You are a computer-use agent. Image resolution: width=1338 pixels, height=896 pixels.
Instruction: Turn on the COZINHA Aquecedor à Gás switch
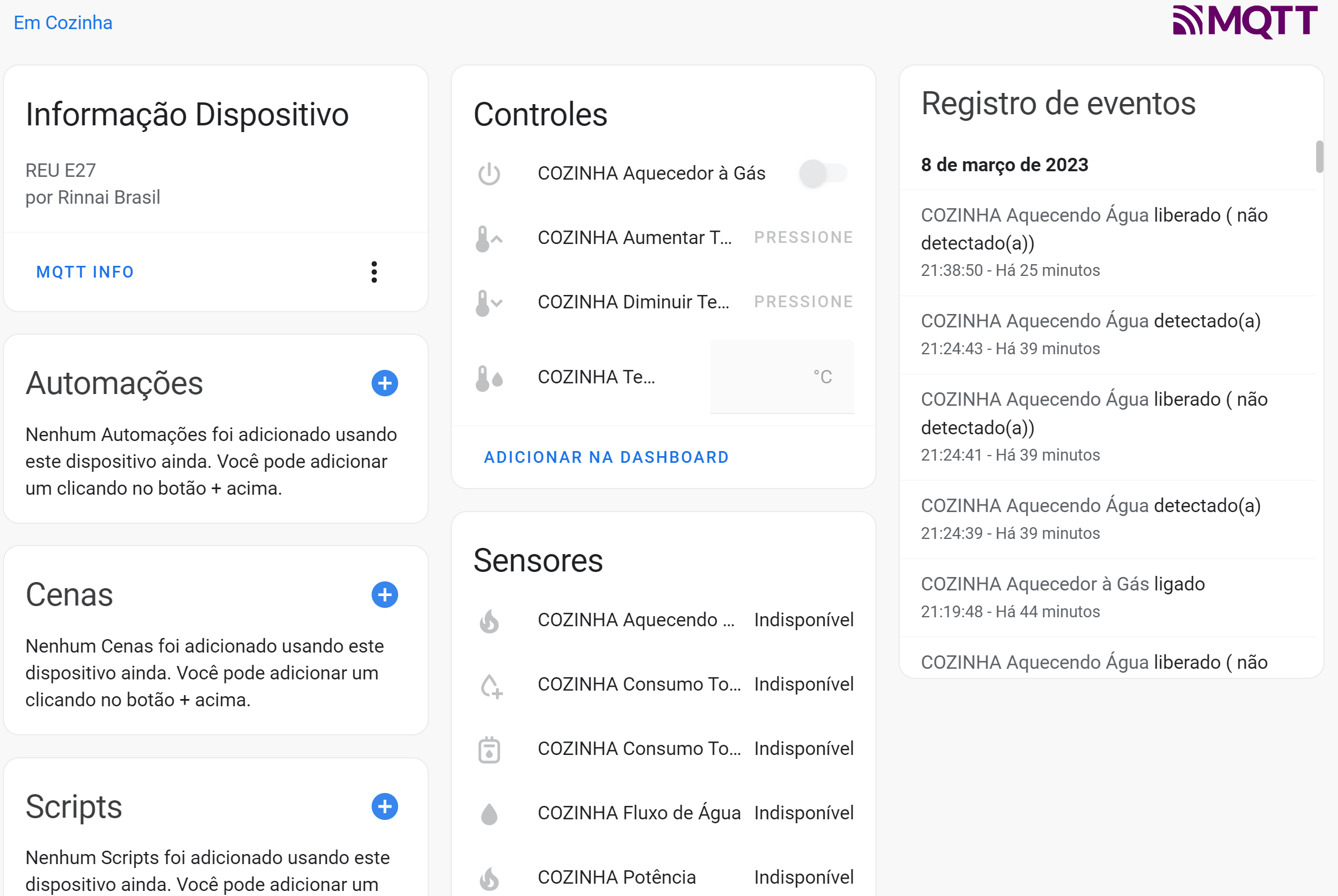pos(823,172)
